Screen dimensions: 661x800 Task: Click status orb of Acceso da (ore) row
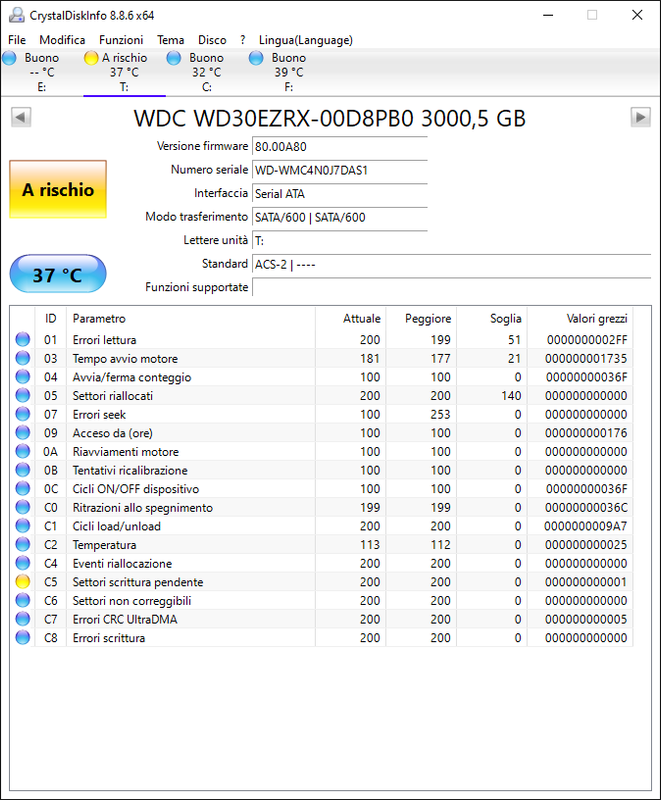[22, 433]
